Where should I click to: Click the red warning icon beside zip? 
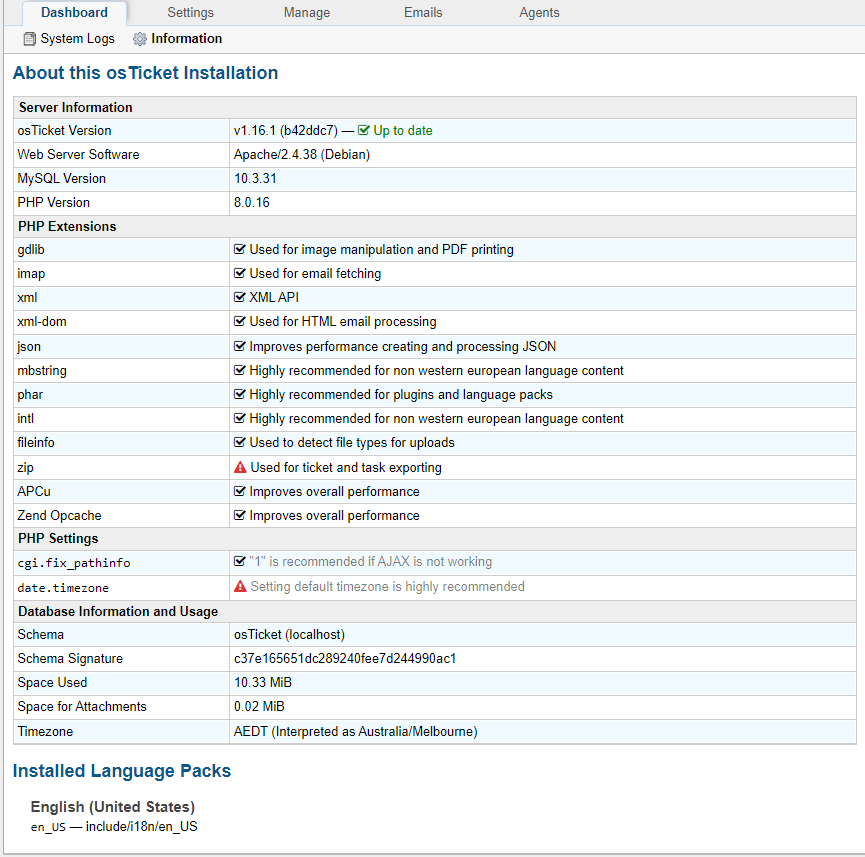coord(240,467)
